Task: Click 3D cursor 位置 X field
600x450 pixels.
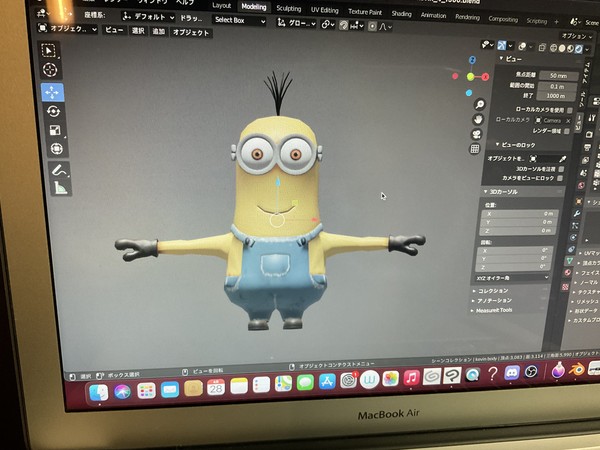Action: pyautogui.click(x=519, y=214)
